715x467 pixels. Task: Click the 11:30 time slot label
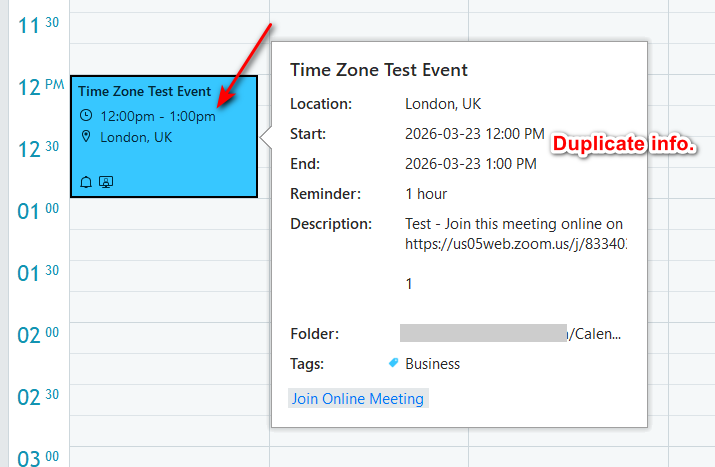coord(40,25)
